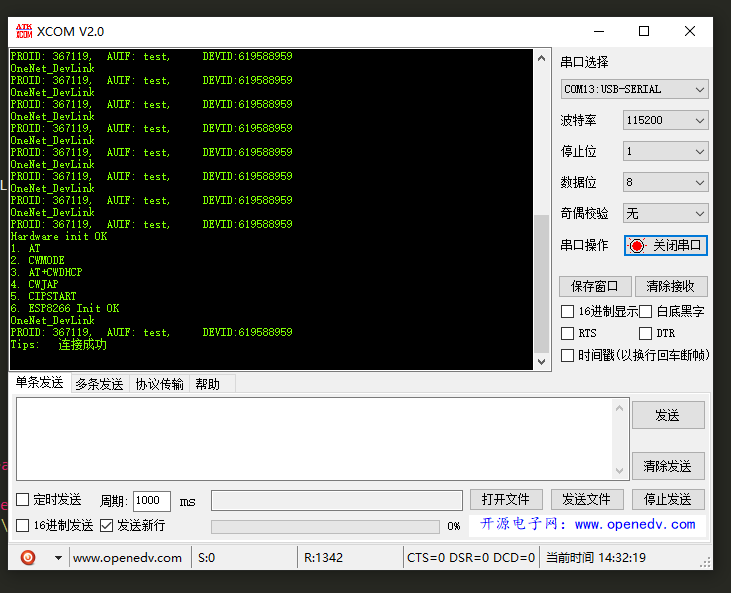Click the 清除发送 clear send button
The height and width of the screenshot is (593, 731).
click(668, 466)
